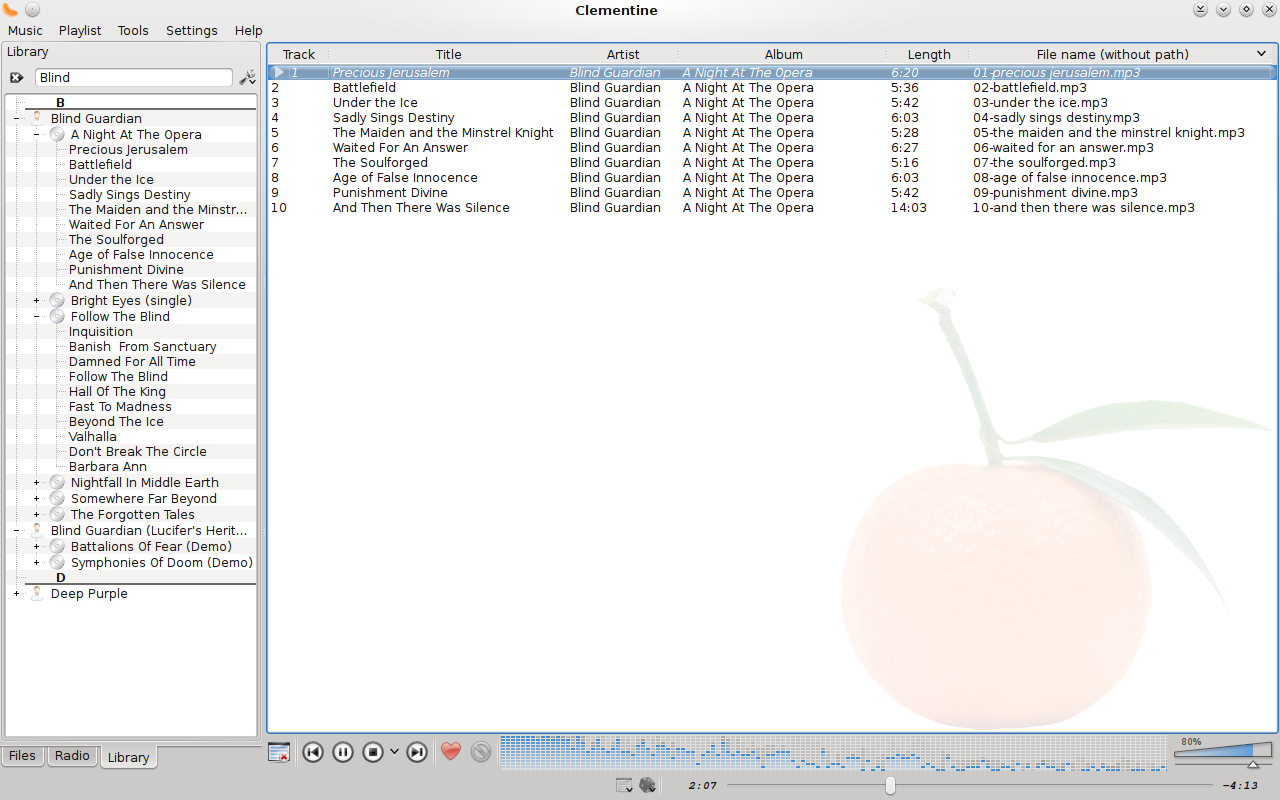Collapse the Blind Guardian artist node
This screenshot has height=800, width=1280.
[x=17, y=118]
